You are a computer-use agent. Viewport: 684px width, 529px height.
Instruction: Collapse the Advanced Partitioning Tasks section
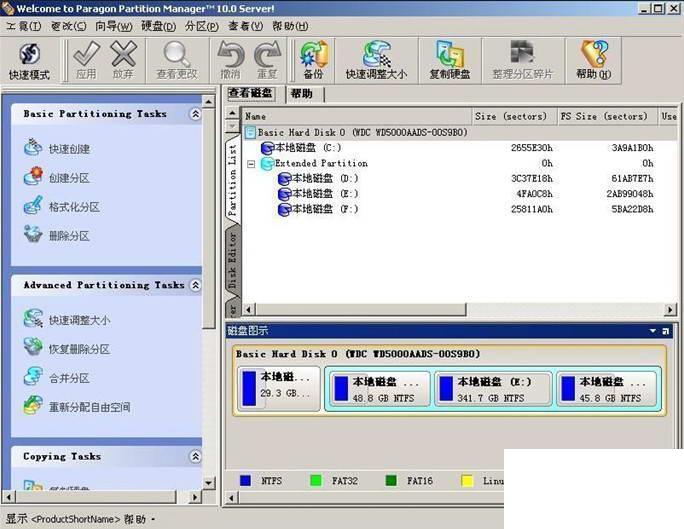(x=195, y=285)
